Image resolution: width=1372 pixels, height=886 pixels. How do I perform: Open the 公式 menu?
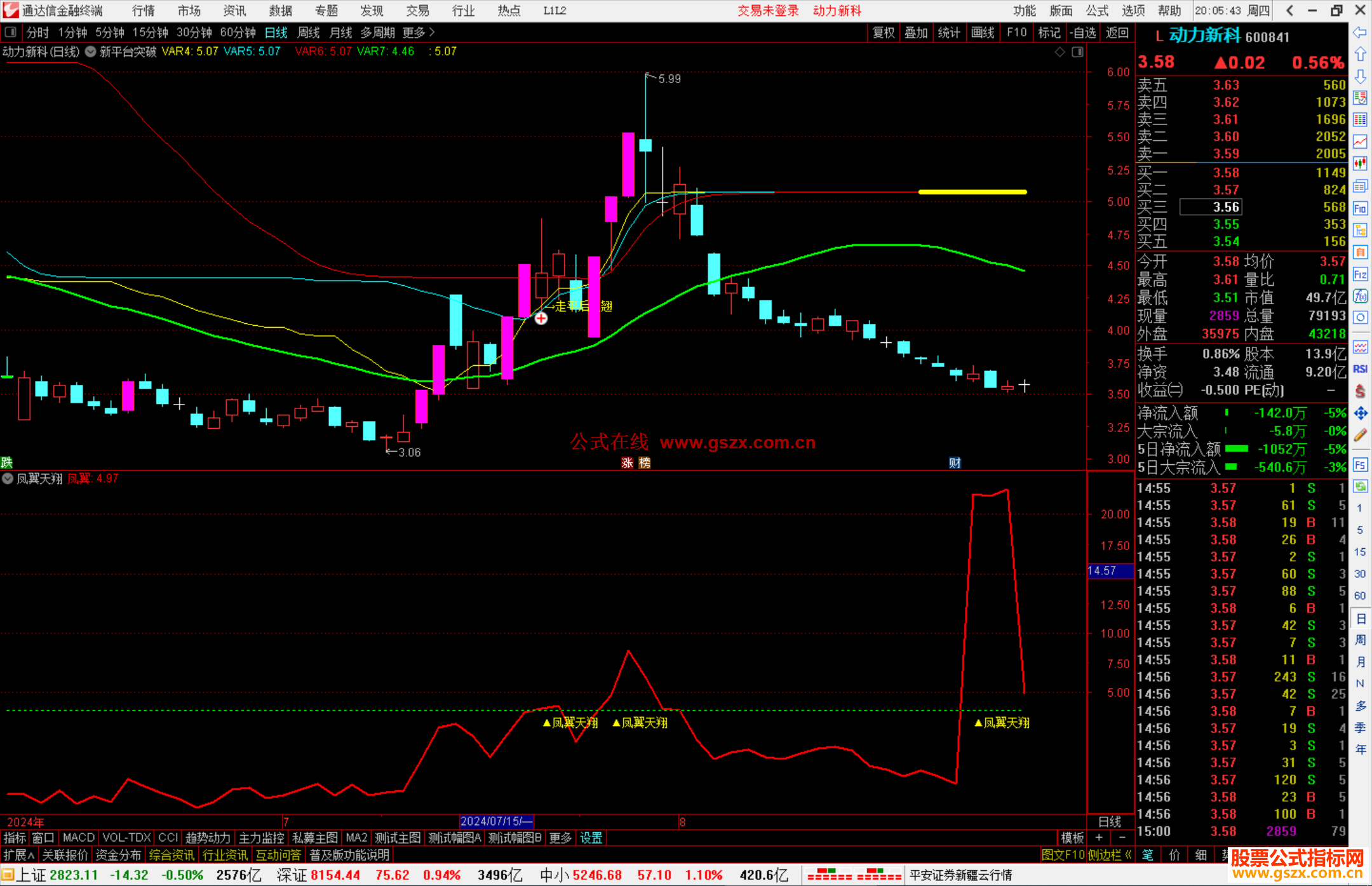point(1097,11)
